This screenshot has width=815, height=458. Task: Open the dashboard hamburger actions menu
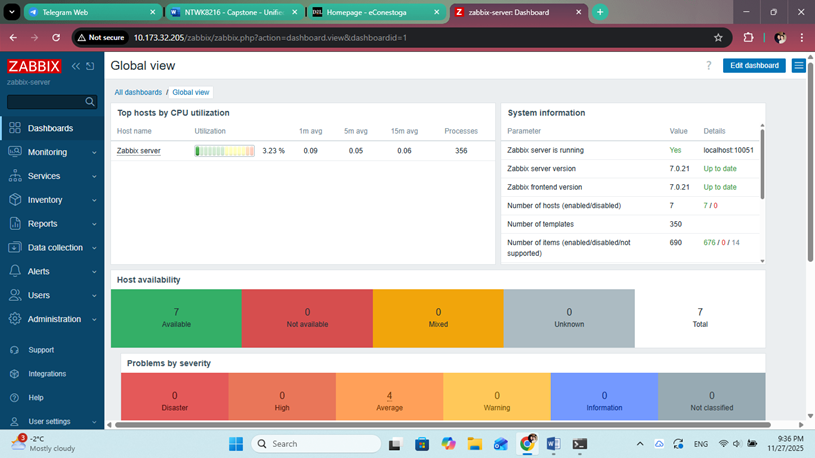(798, 66)
